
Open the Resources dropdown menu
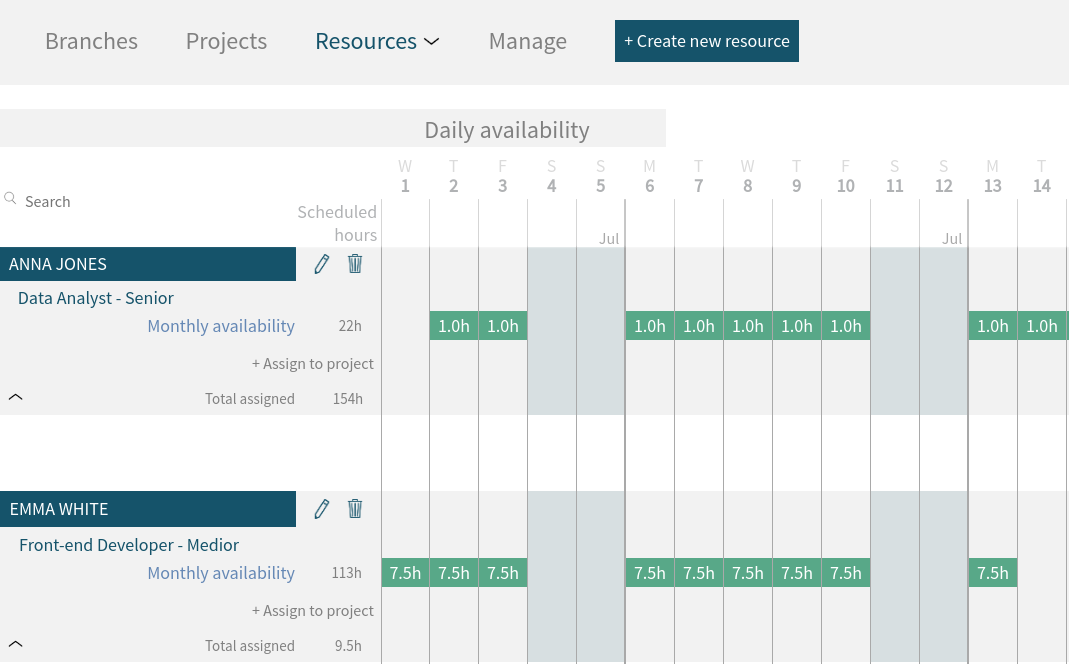[x=377, y=42]
